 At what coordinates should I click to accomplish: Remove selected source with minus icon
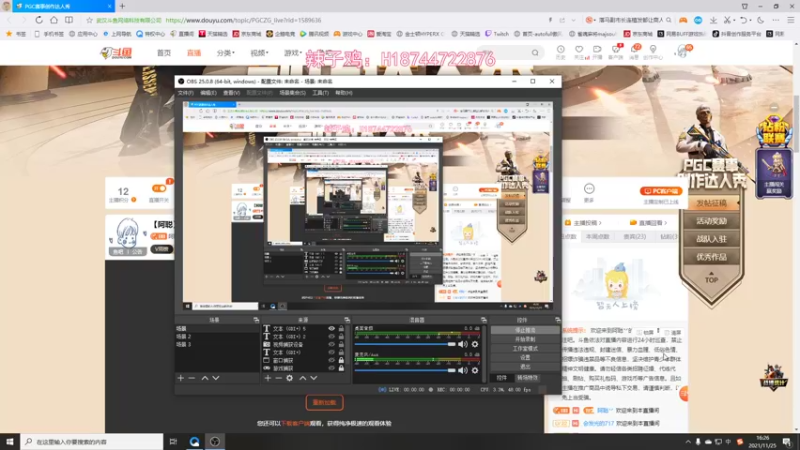279,378
